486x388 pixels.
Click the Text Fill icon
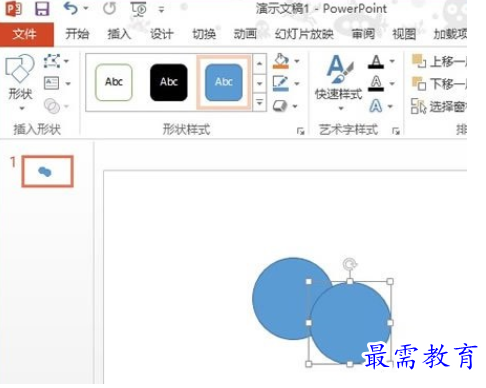(x=376, y=62)
